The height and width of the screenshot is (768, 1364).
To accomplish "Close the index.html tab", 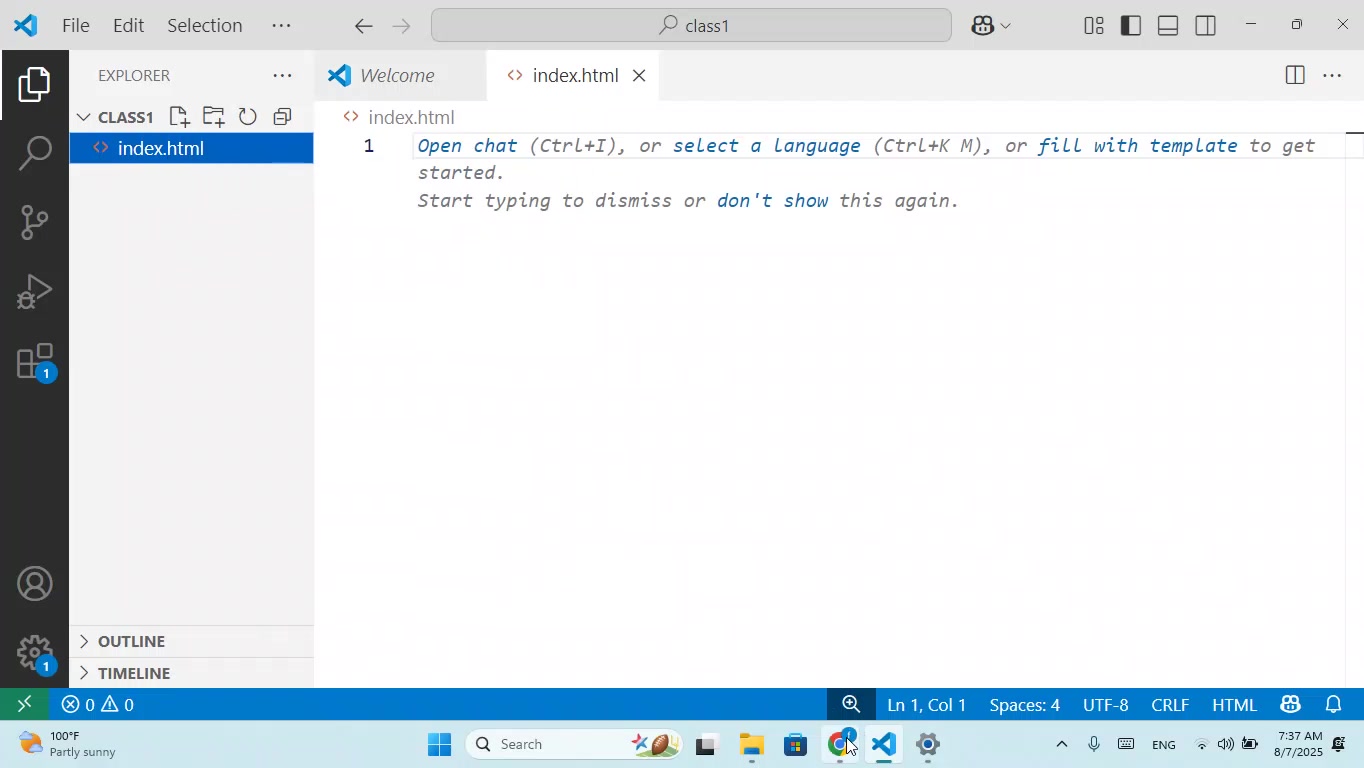I will (639, 76).
